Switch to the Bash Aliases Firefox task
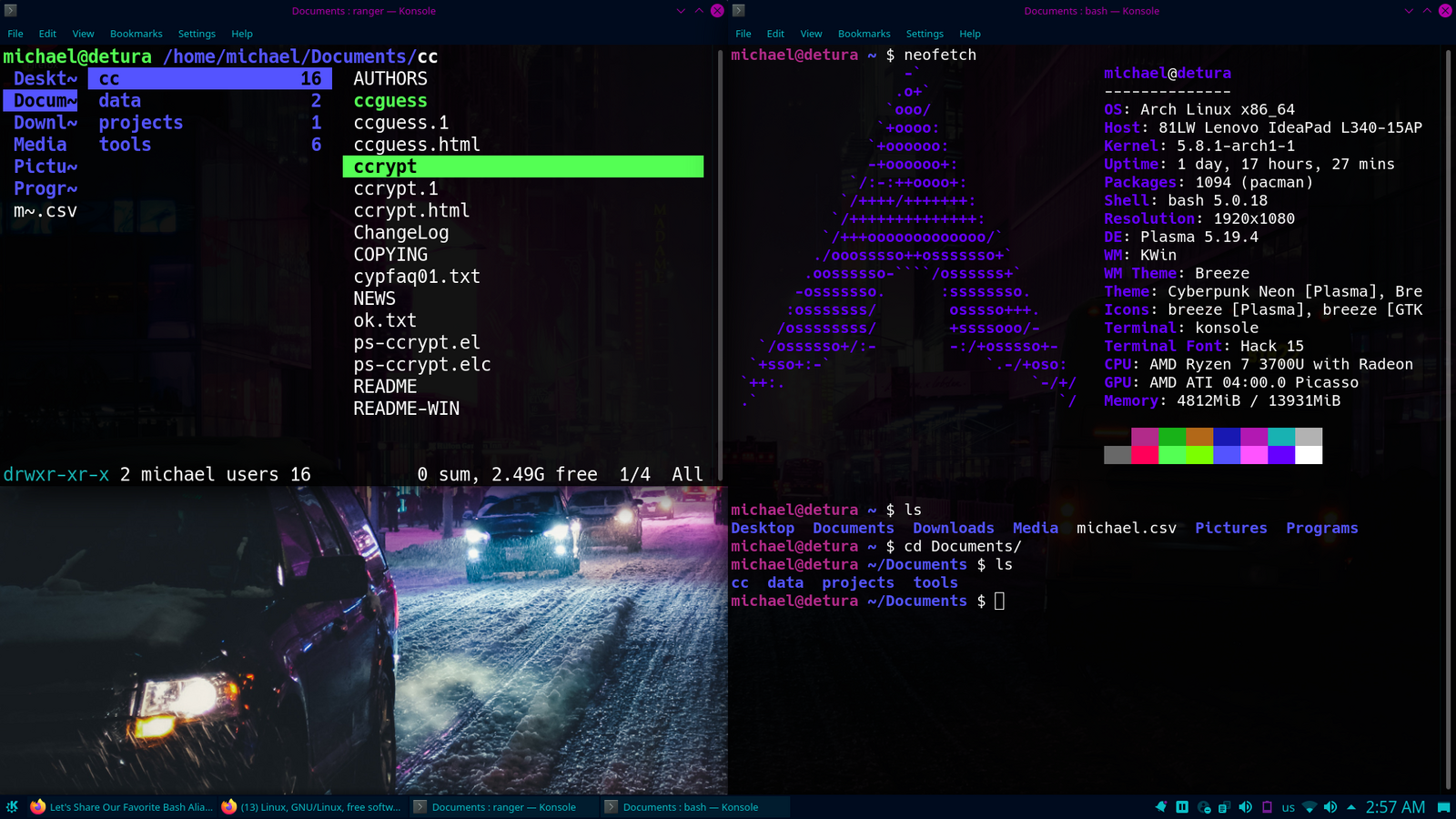 click(122, 806)
